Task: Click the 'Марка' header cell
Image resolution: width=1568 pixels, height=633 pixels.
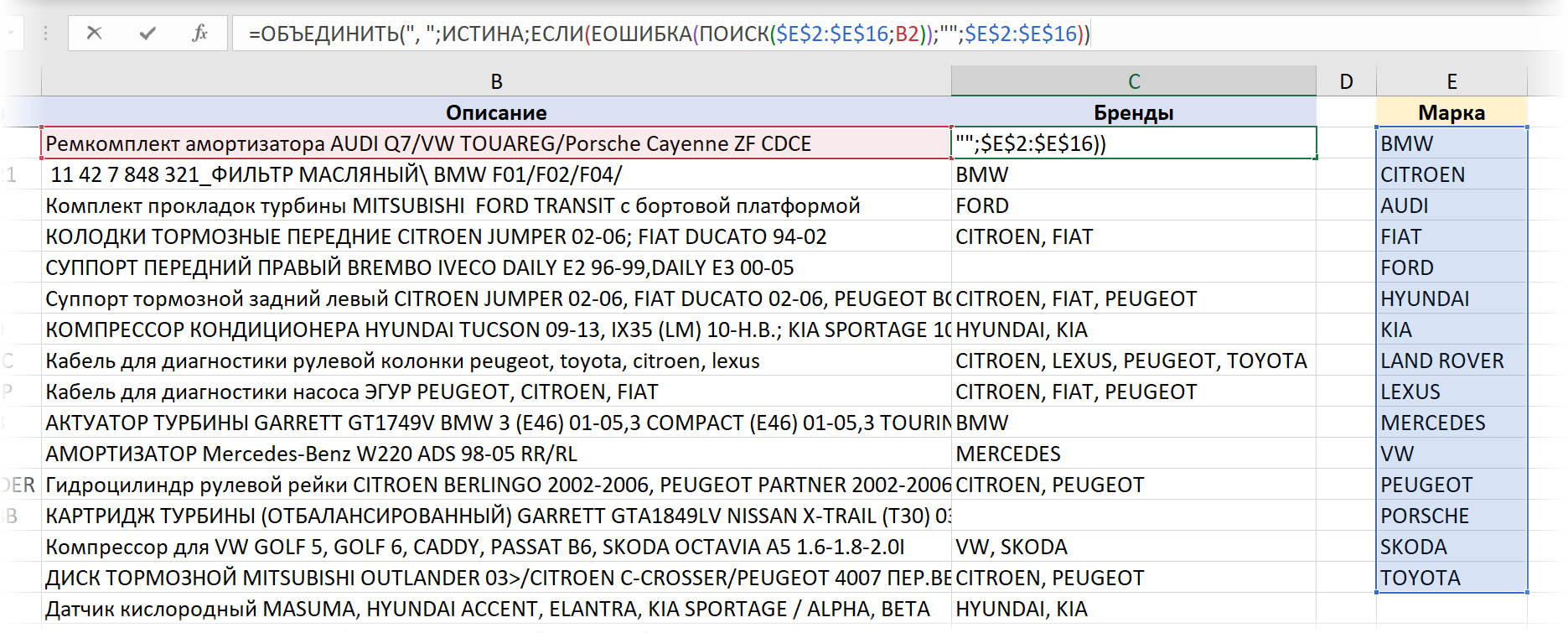Action: [1452, 112]
